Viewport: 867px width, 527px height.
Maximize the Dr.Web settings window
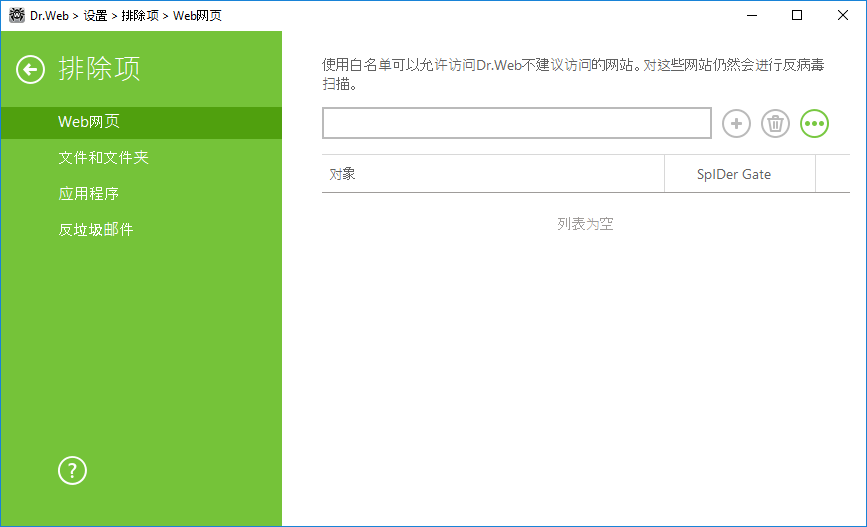tap(797, 15)
